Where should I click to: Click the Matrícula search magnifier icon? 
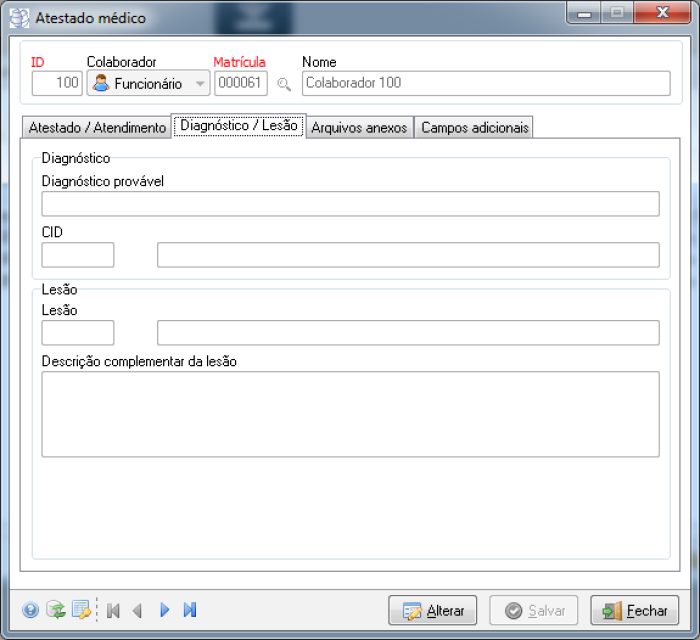click(284, 84)
